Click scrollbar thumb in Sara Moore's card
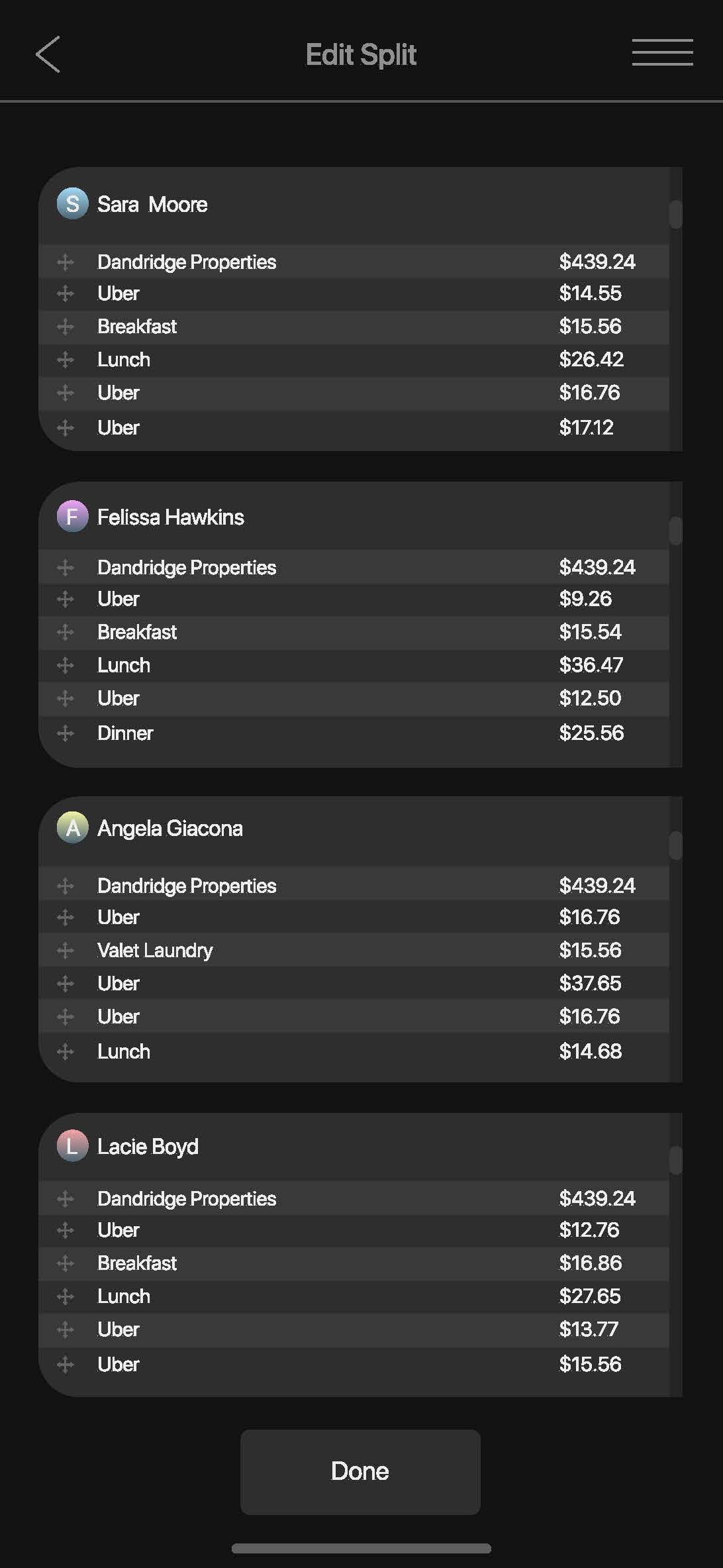The height and width of the screenshot is (1568, 723). (x=675, y=215)
